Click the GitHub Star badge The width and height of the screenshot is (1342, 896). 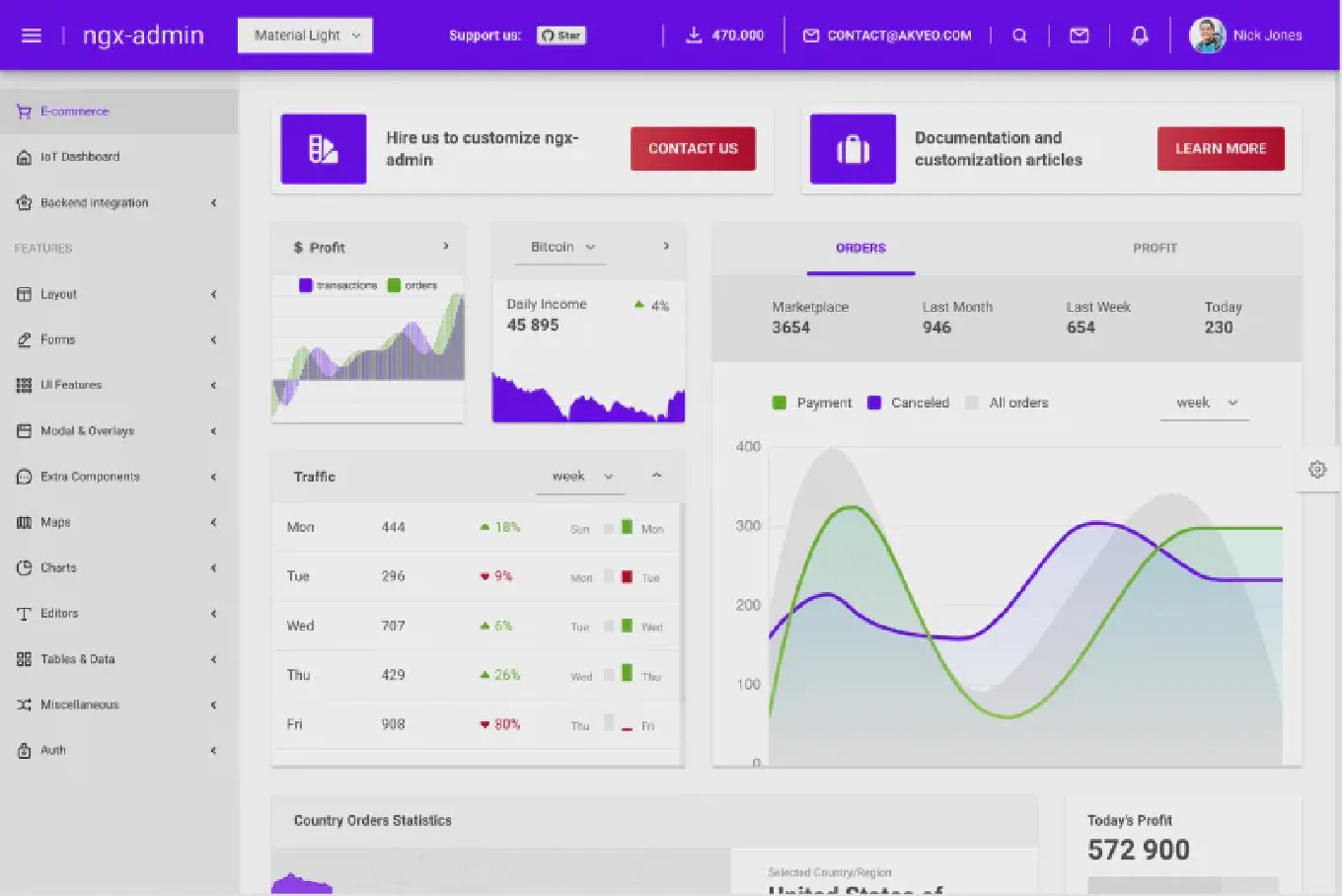coord(561,36)
